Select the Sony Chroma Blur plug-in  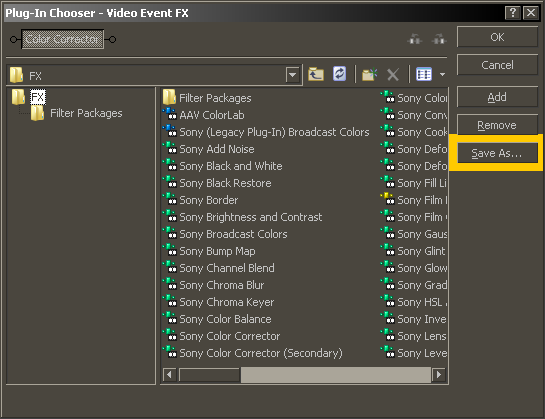point(214,285)
